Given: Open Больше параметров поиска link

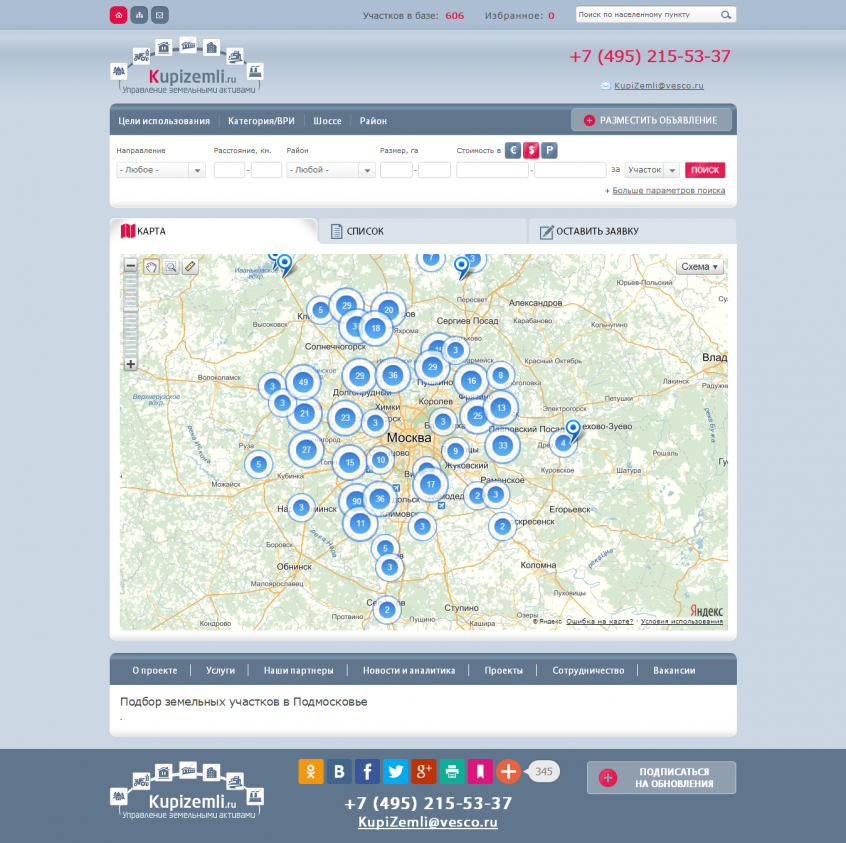Looking at the screenshot, I should coord(668,191).
